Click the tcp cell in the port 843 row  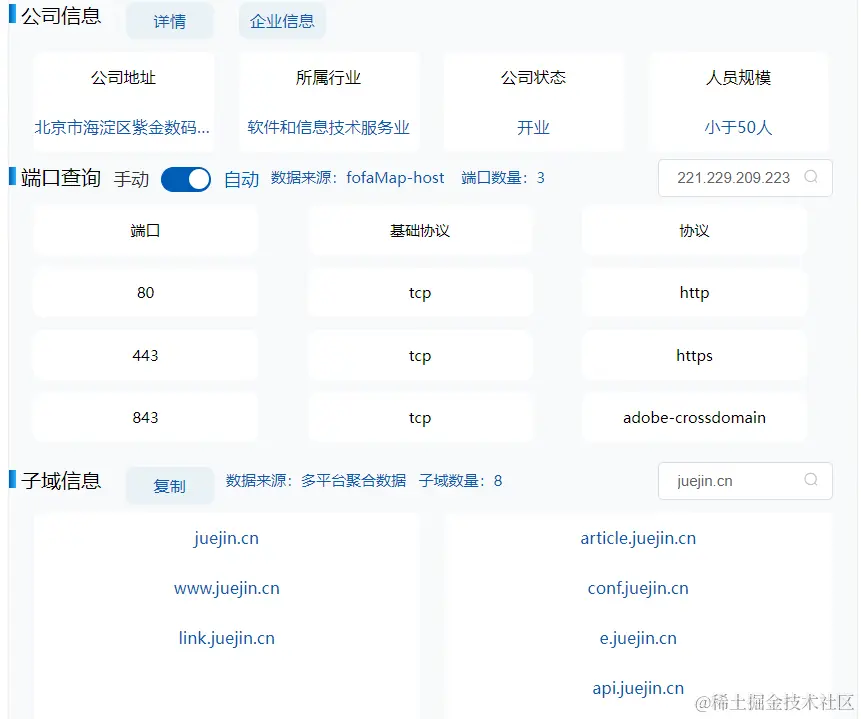420,417
